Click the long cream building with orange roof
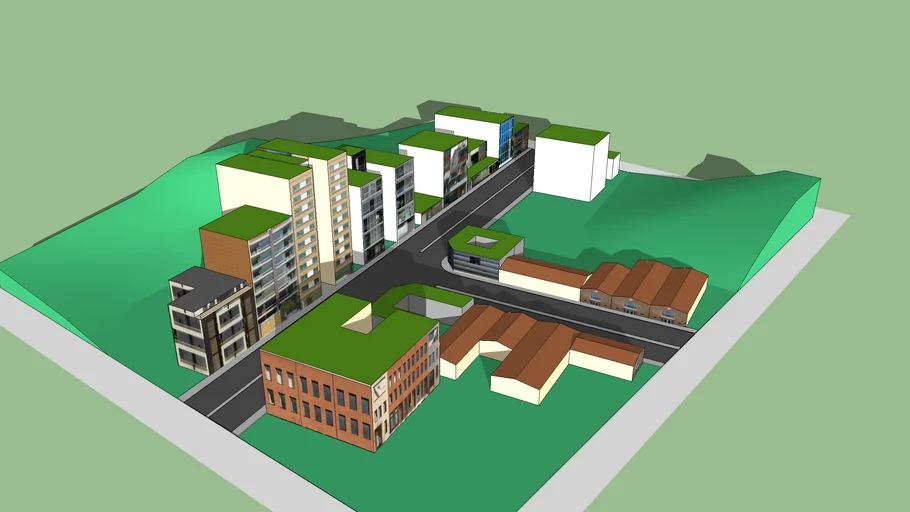910x512 pixels. pos(542,278)
